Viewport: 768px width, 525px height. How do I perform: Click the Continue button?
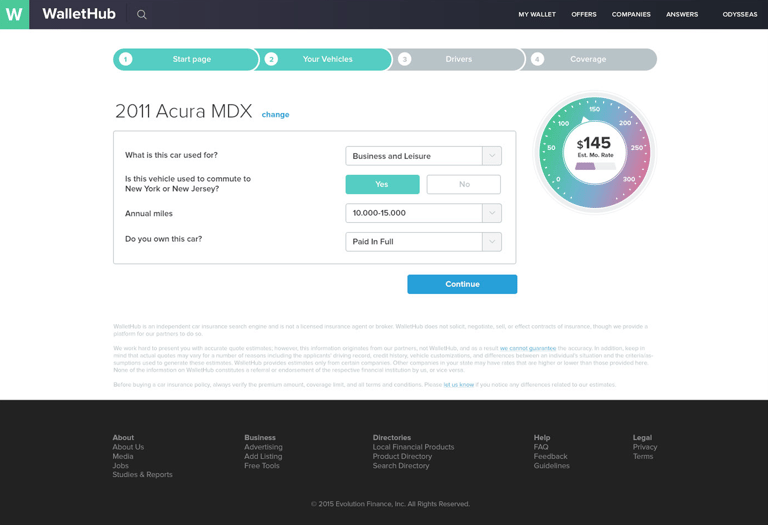click(462, 284)
